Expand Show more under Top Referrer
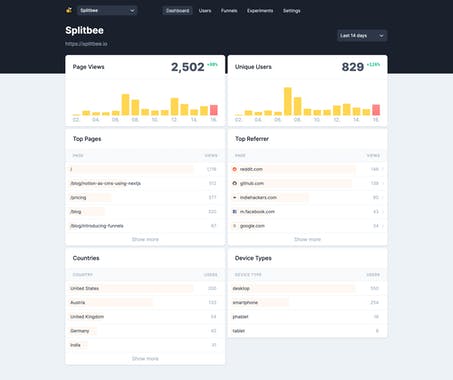 point(307,239)
